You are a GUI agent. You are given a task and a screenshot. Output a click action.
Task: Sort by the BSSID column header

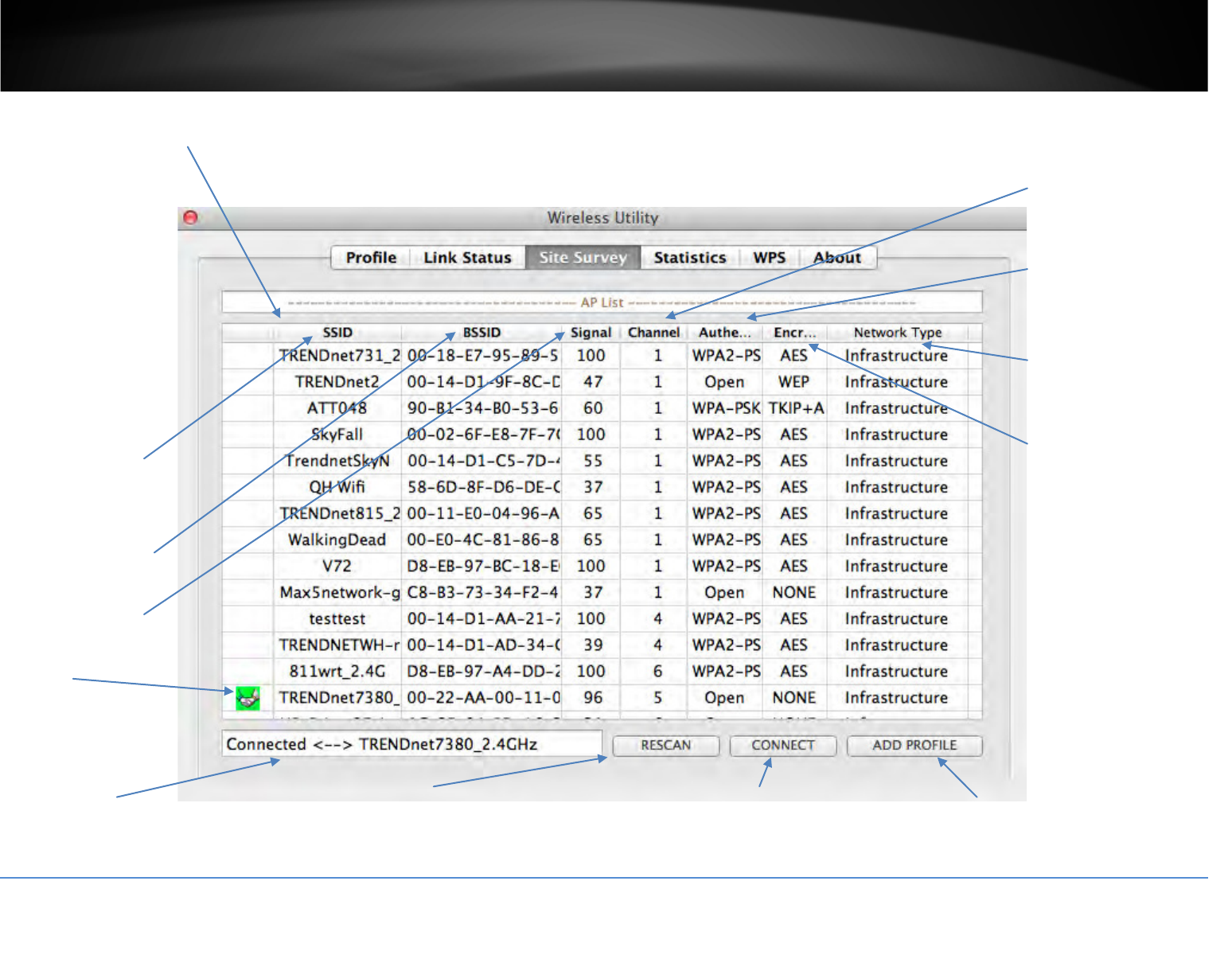(481, 333)
